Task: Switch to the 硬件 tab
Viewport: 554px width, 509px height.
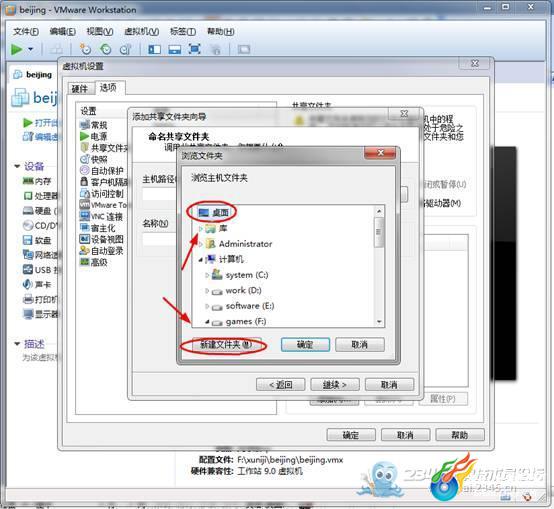Action: 80,89
